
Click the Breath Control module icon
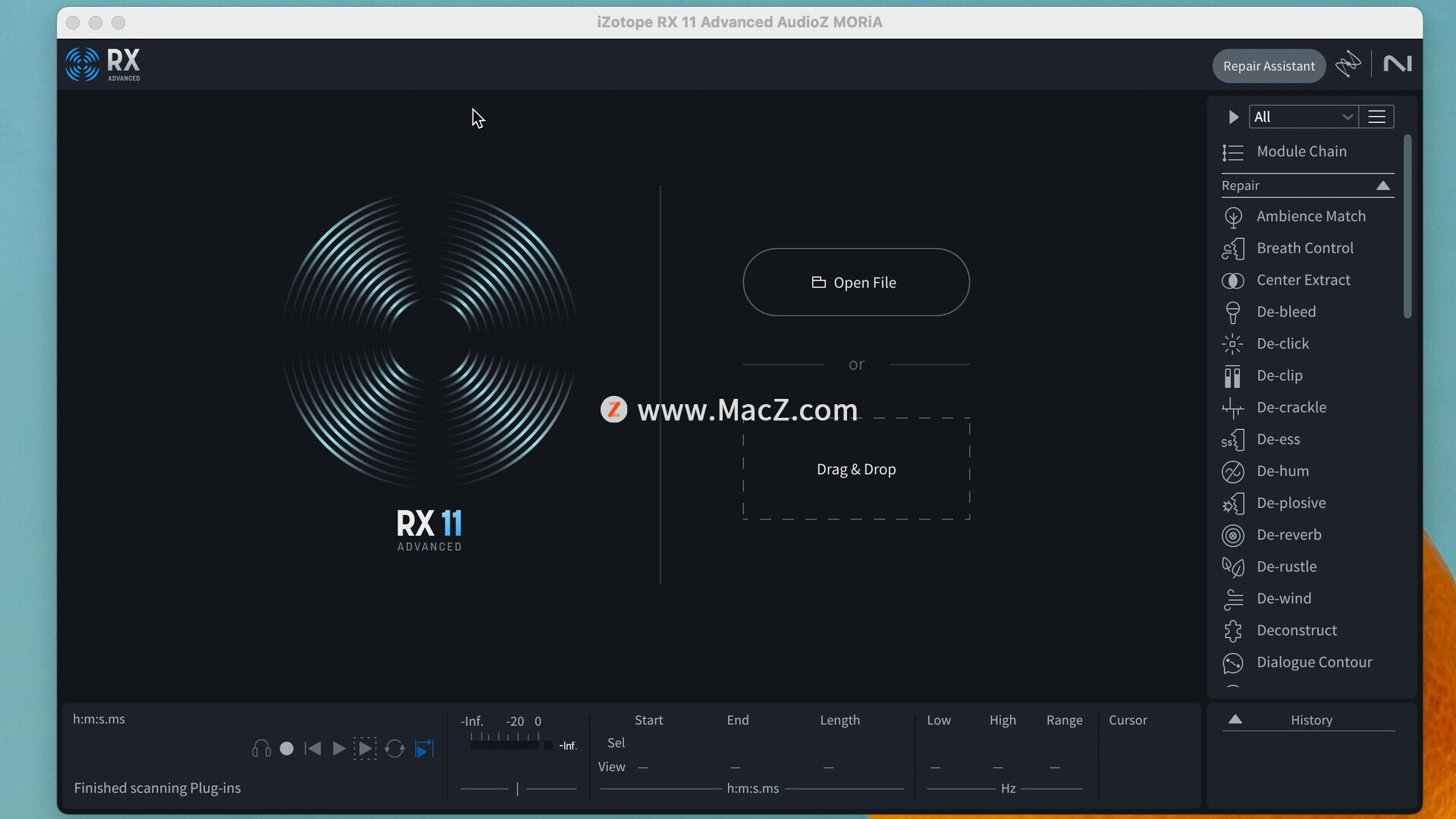click(1233, 249)
